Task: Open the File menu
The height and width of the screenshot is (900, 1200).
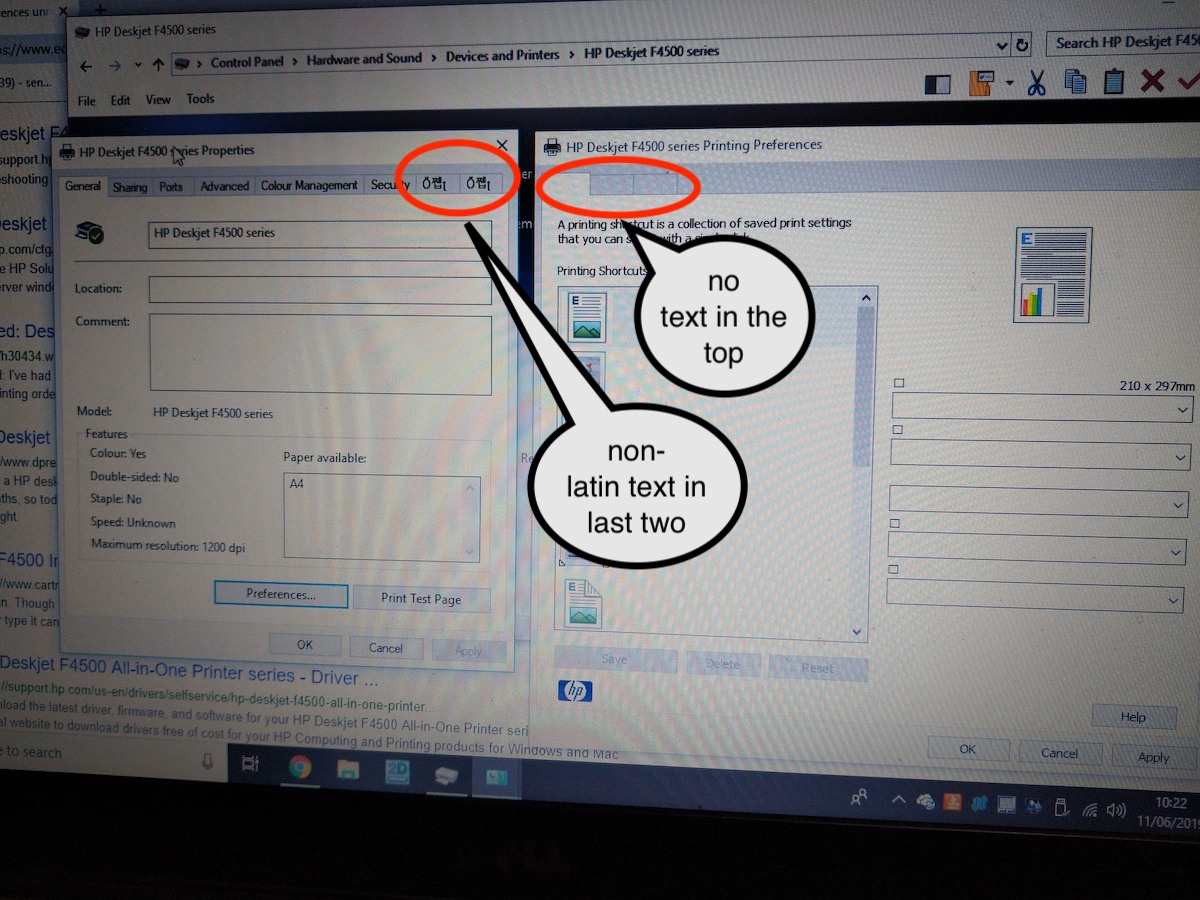Action: (87, 101)
